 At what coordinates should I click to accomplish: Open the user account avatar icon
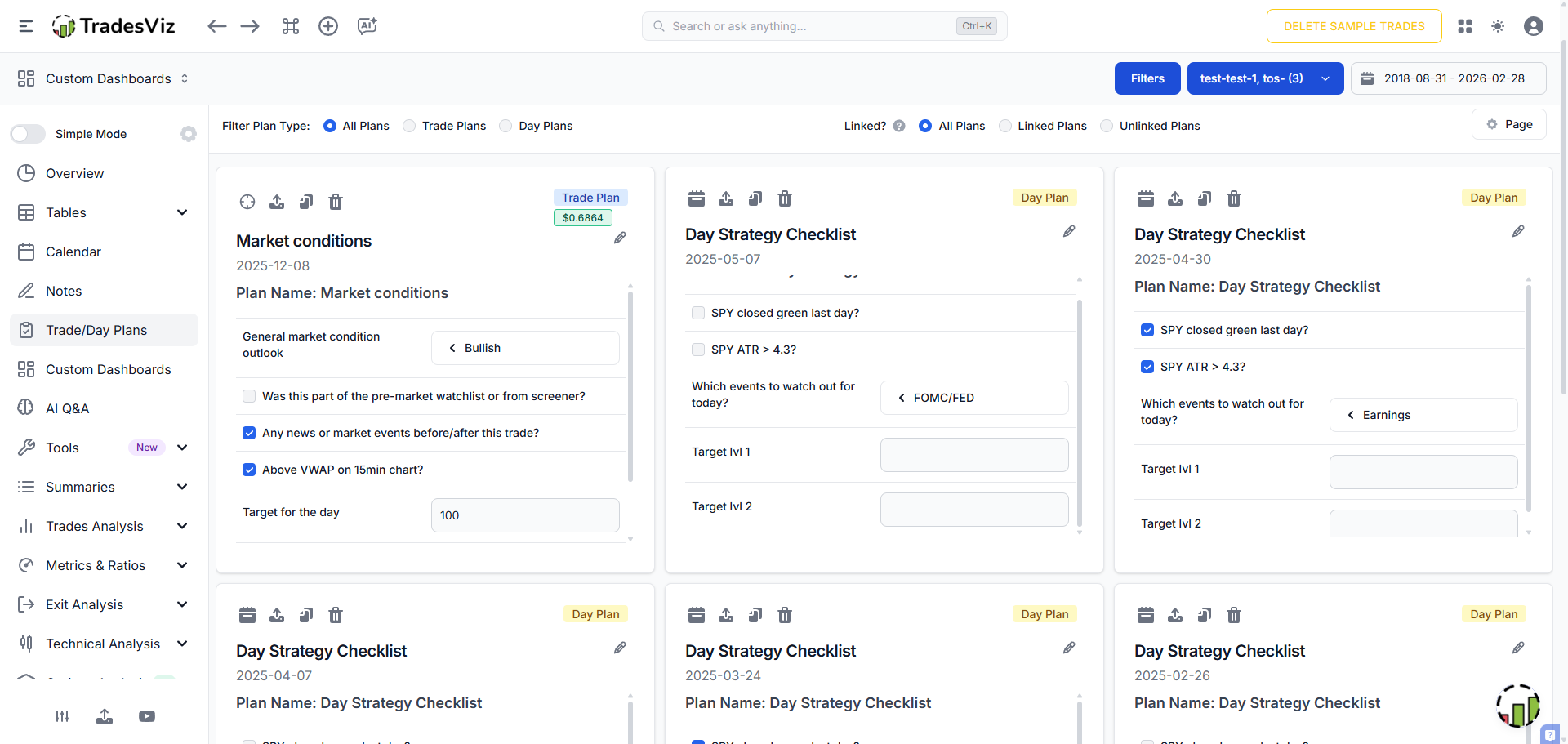(1534, 26)
